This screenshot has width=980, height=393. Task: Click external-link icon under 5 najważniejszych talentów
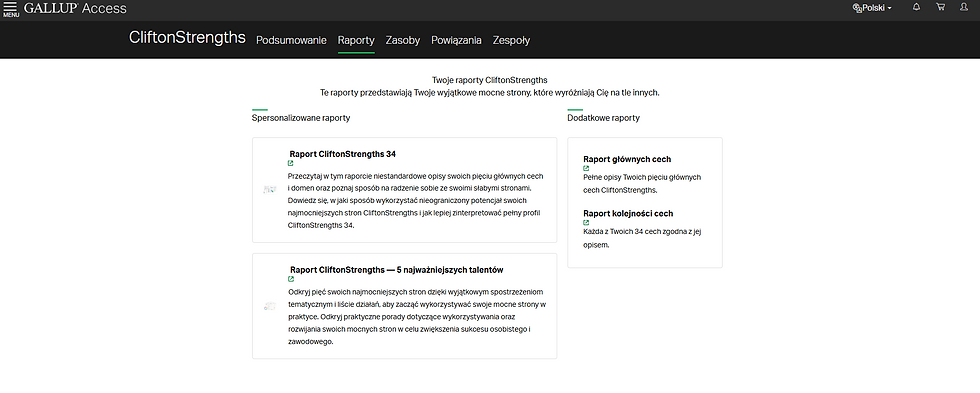tap(291, 279)
